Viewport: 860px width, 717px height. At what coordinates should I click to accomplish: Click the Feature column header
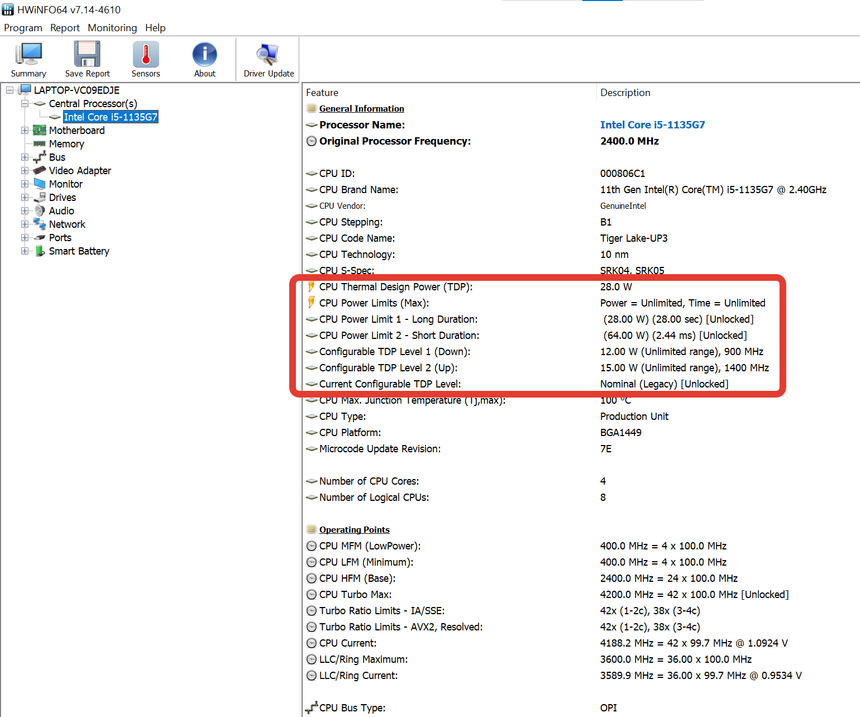[322, 92]
